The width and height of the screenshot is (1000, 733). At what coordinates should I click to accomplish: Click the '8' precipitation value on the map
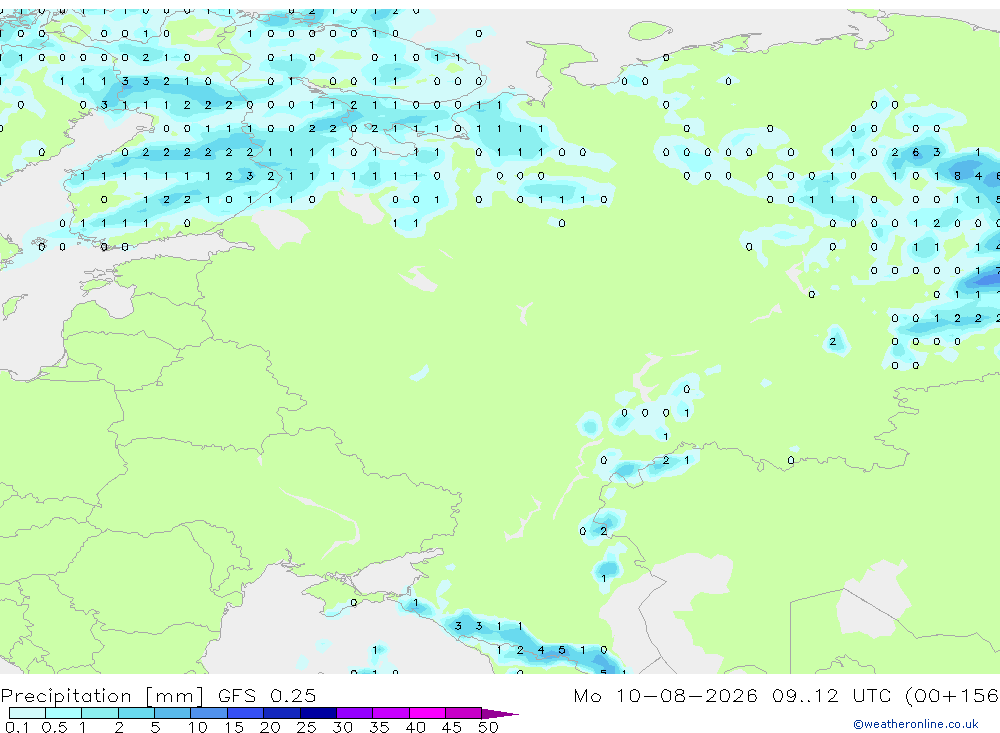(x=957, y=175)
